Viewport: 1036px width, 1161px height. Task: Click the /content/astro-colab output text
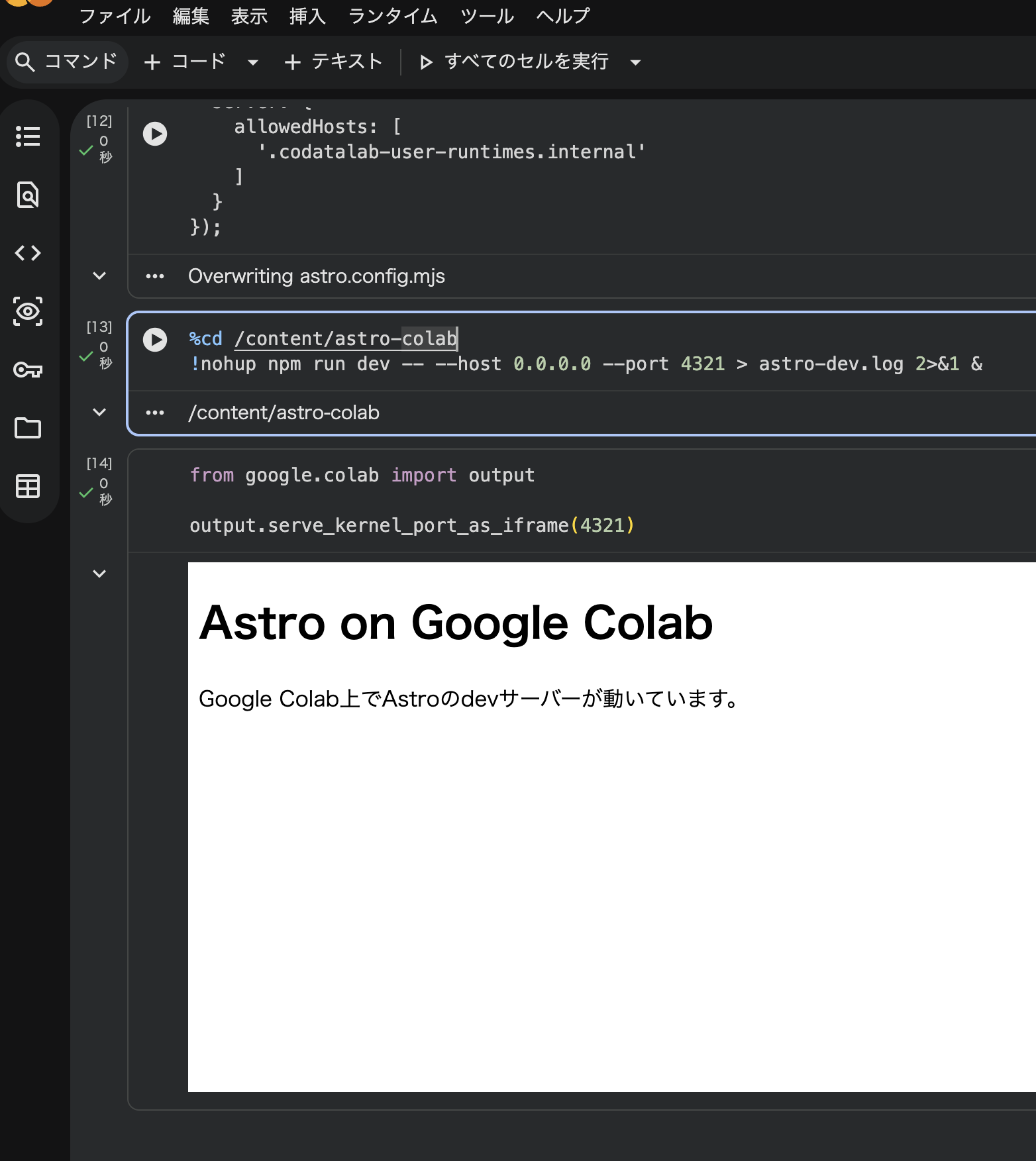pyautogui.click(x=284, y=413)
